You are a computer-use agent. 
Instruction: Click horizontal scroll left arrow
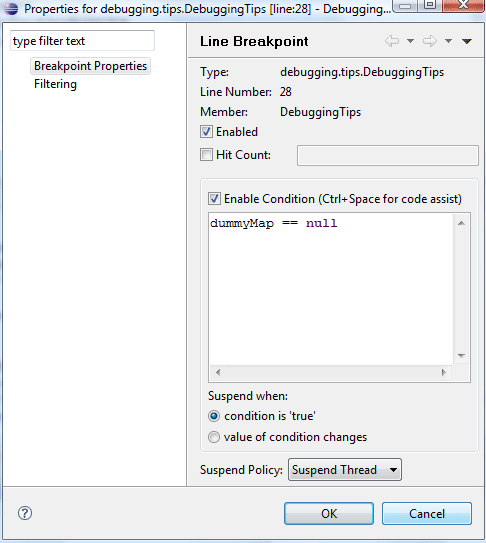tap(218, 372)
